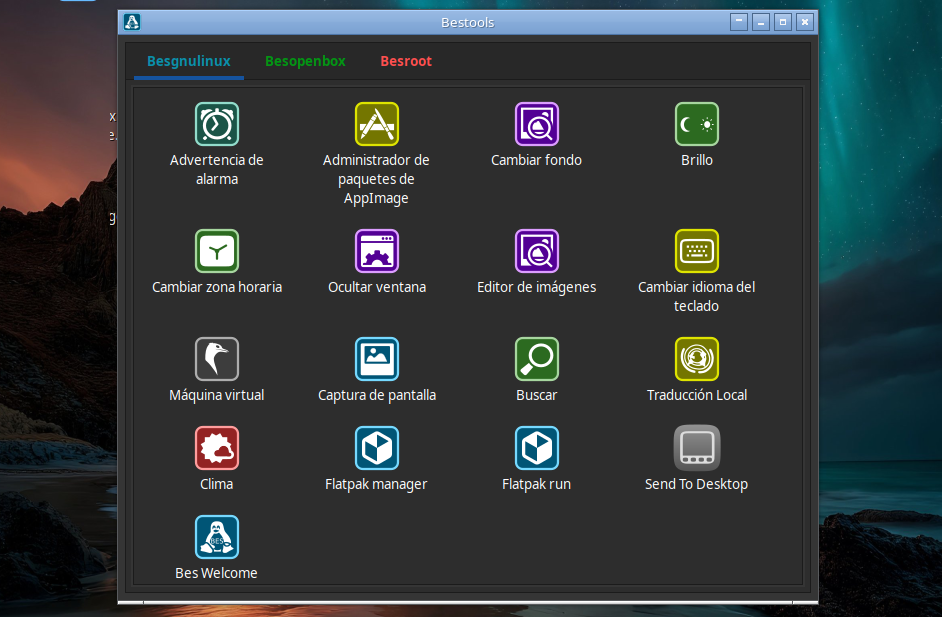The height and width of the screenshot is (617, 942).
Task: Start the Máquina virtual icon
Action: tap(217, 359)
